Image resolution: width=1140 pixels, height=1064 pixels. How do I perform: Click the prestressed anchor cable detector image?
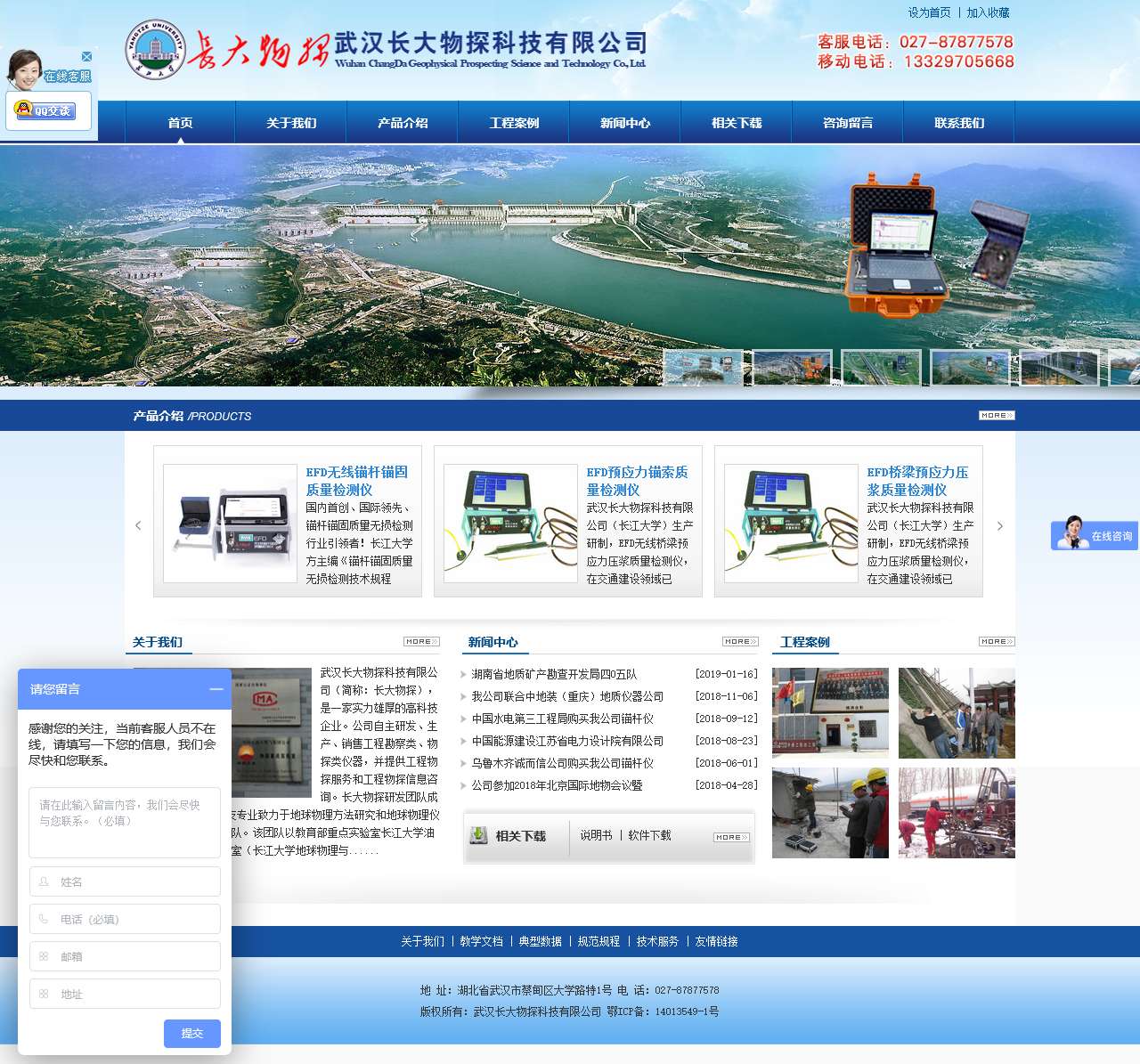tap(511, 524)
